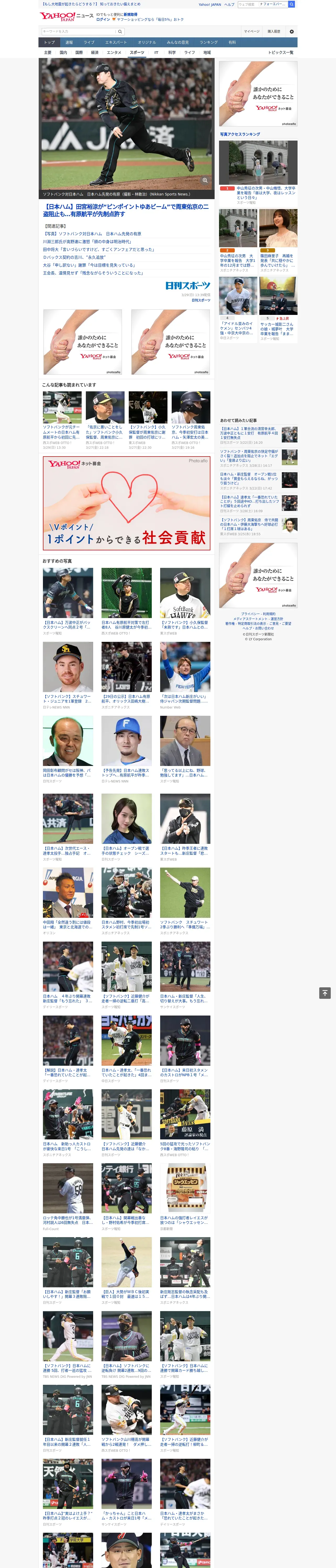This screenshot has height=1568, width=336.
Task: Click the blue web search button
Action: pyautogui.click(x=292, y=4)
